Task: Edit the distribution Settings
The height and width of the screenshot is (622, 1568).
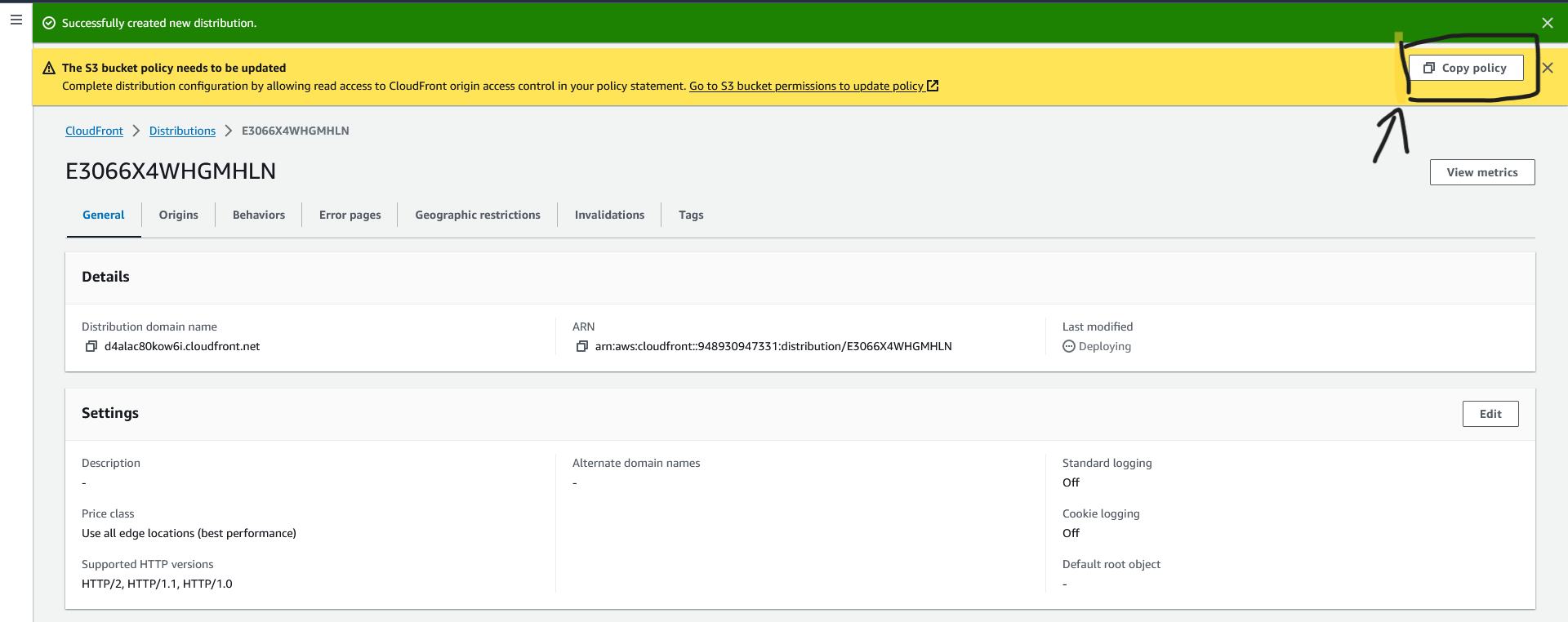Action: pos(1490,414)
